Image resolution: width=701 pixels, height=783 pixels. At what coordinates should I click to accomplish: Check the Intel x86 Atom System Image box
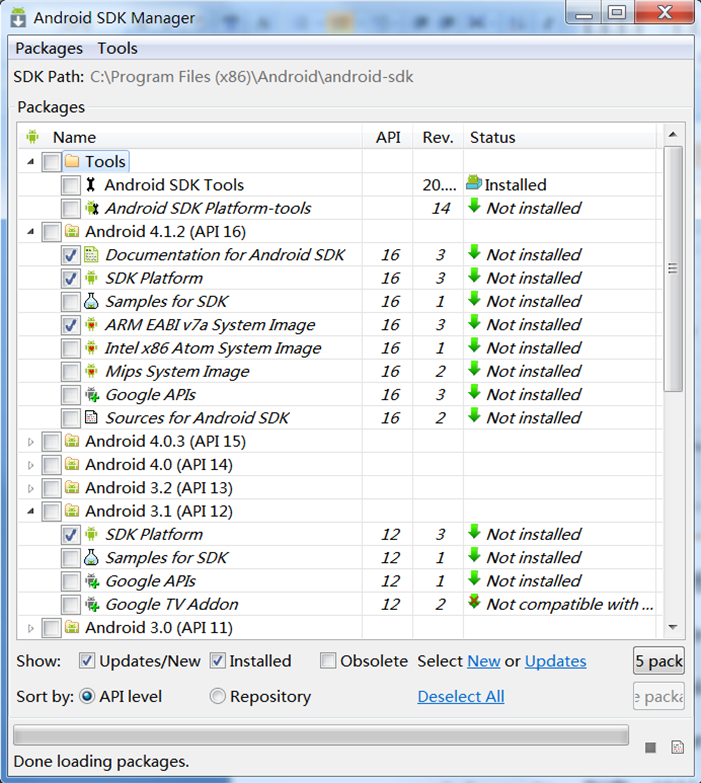[70, 349]
